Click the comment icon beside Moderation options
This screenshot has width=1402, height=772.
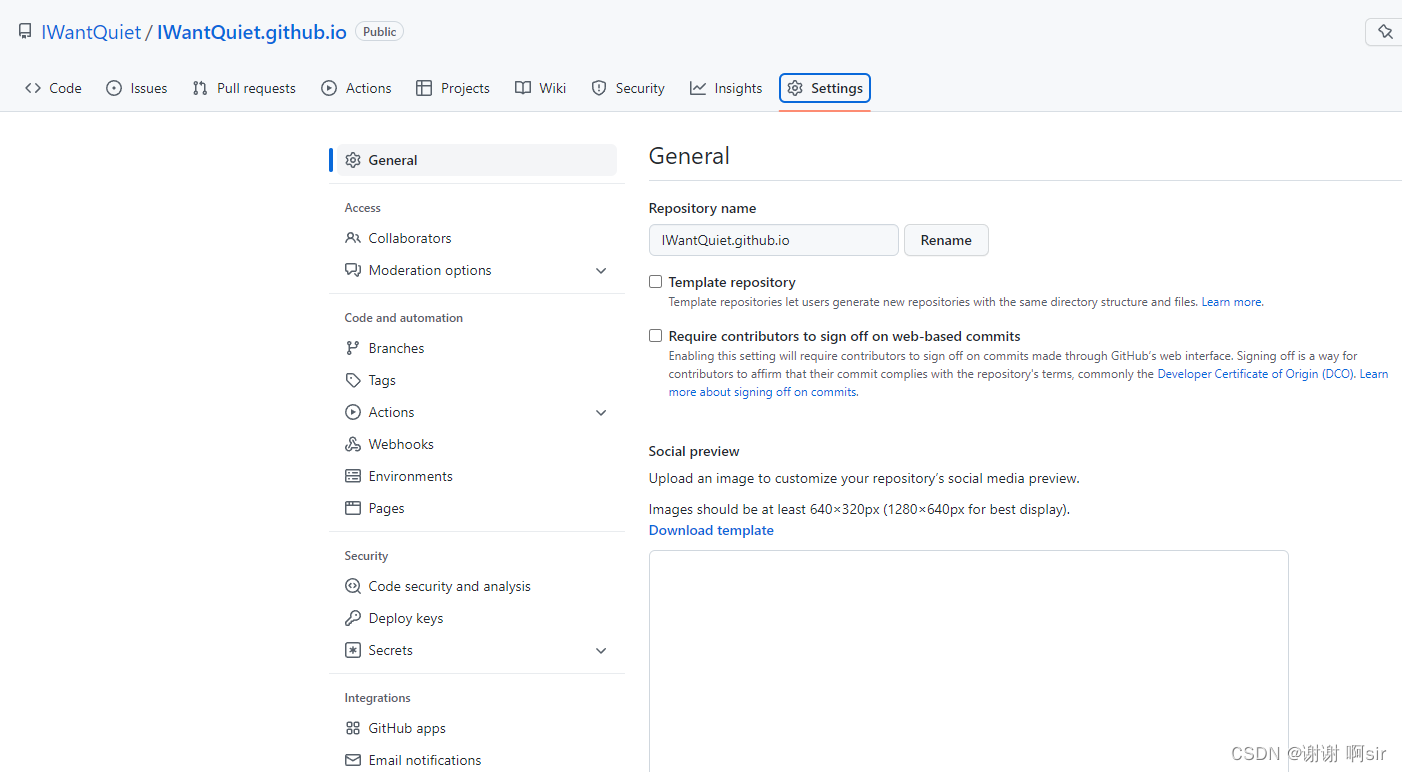(353, 270)
